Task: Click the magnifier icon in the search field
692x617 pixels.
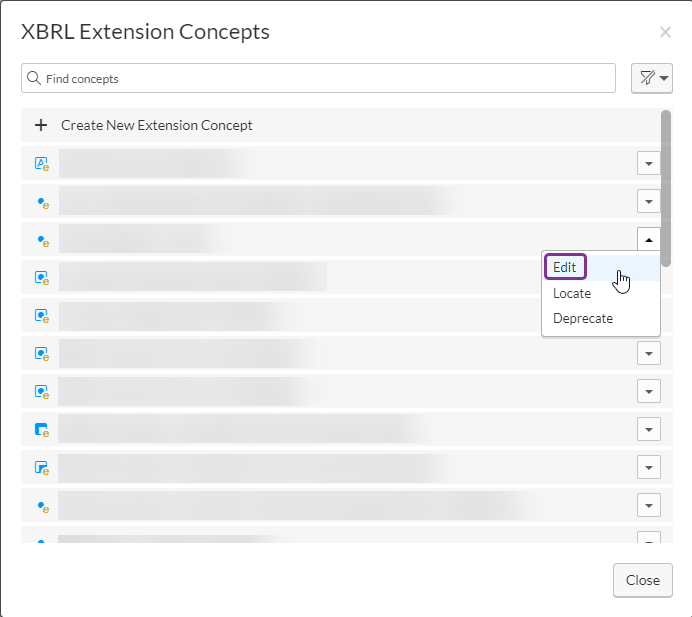Action: coord(34,78)
